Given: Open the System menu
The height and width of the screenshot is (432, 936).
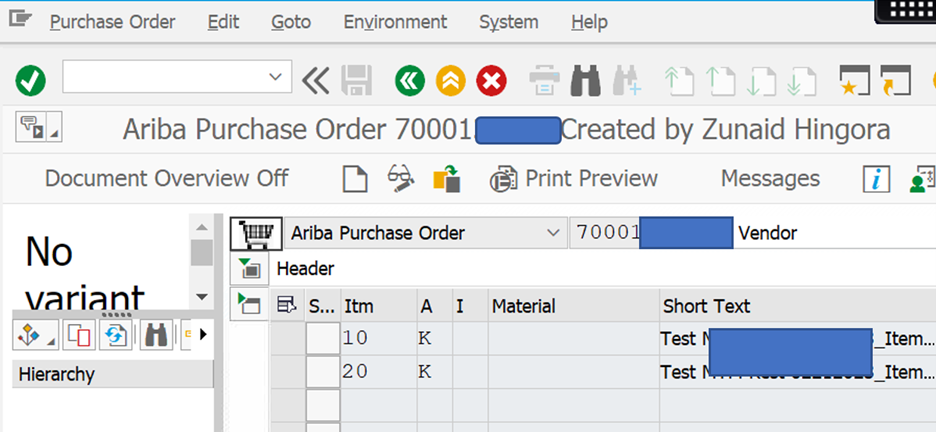Looking at the screenshot, I should pyautogui.click(x=509, y=22).
